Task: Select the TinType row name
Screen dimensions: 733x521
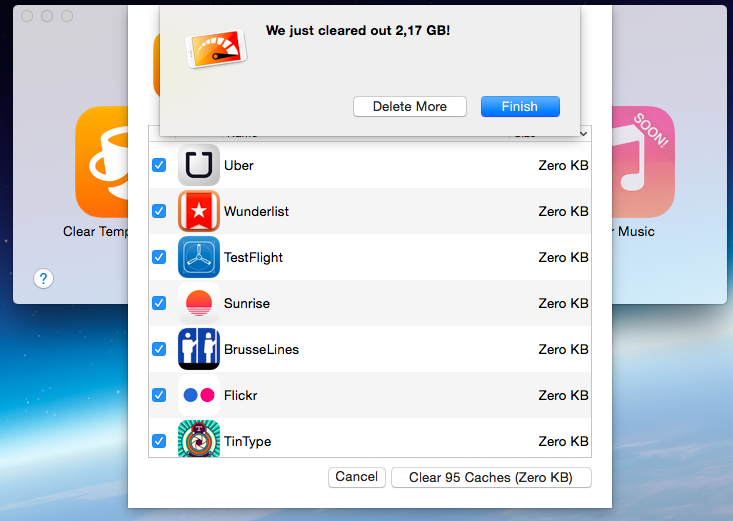Action: 247,441
